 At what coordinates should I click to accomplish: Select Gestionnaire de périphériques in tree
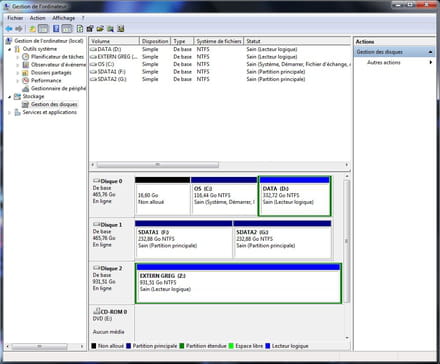58,88
